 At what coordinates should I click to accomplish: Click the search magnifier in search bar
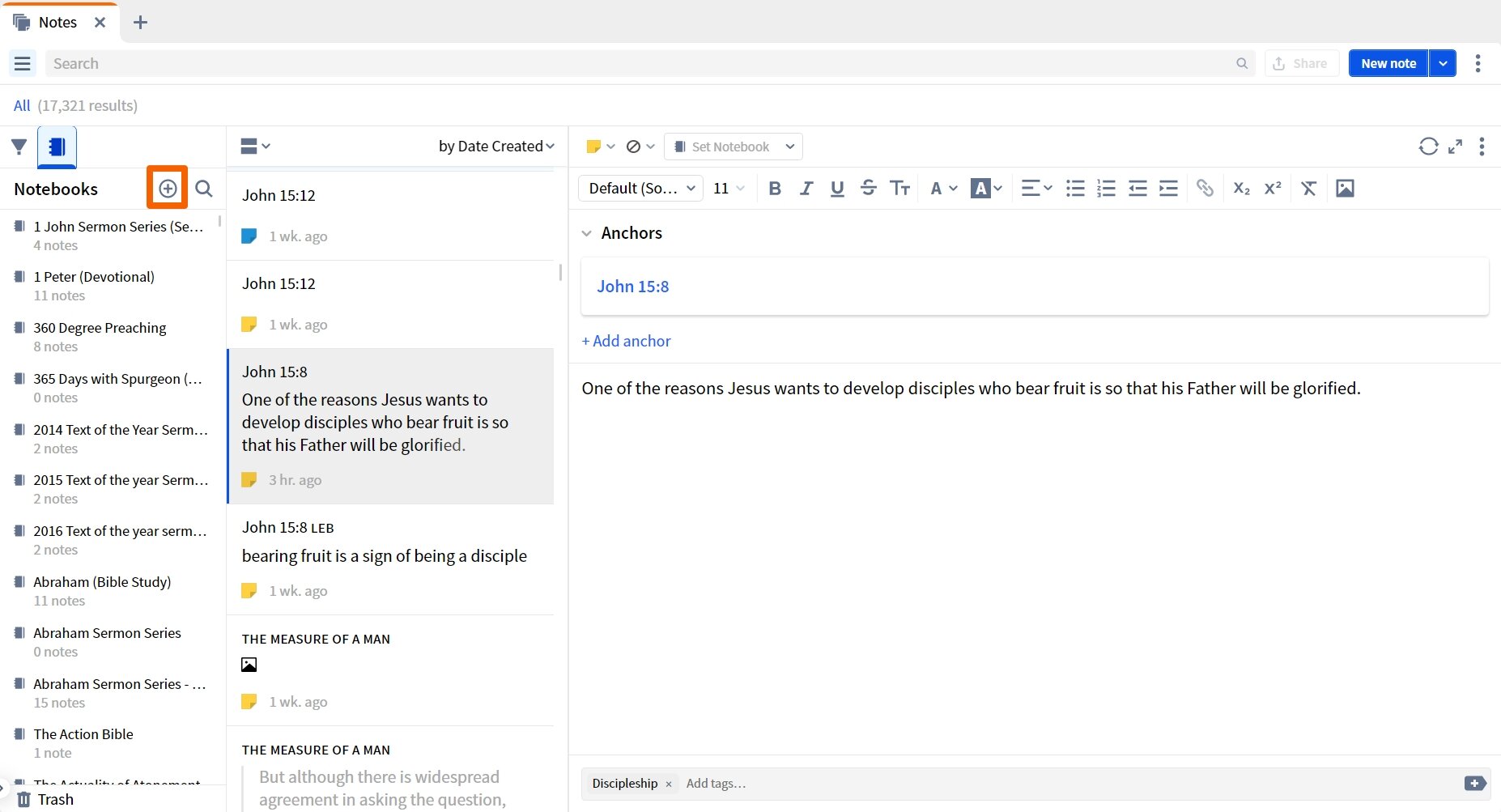(x=1241, y=63)
